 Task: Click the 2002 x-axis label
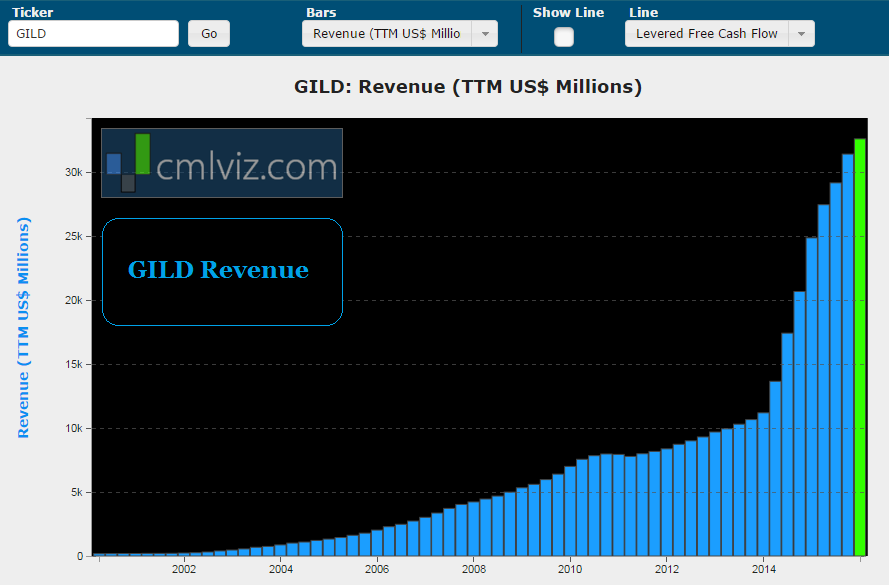[184, 569]
